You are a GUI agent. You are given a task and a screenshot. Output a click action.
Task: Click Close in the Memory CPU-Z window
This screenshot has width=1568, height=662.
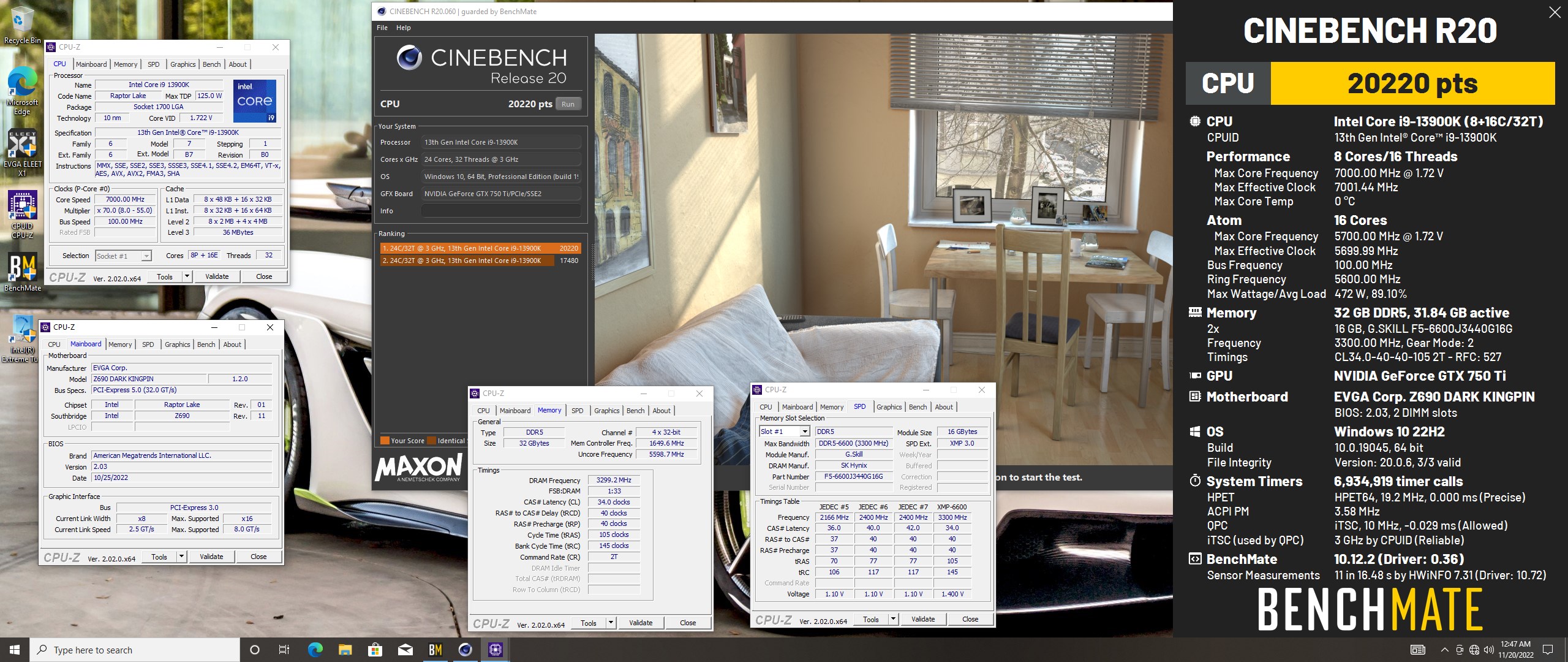click(688, 623)
